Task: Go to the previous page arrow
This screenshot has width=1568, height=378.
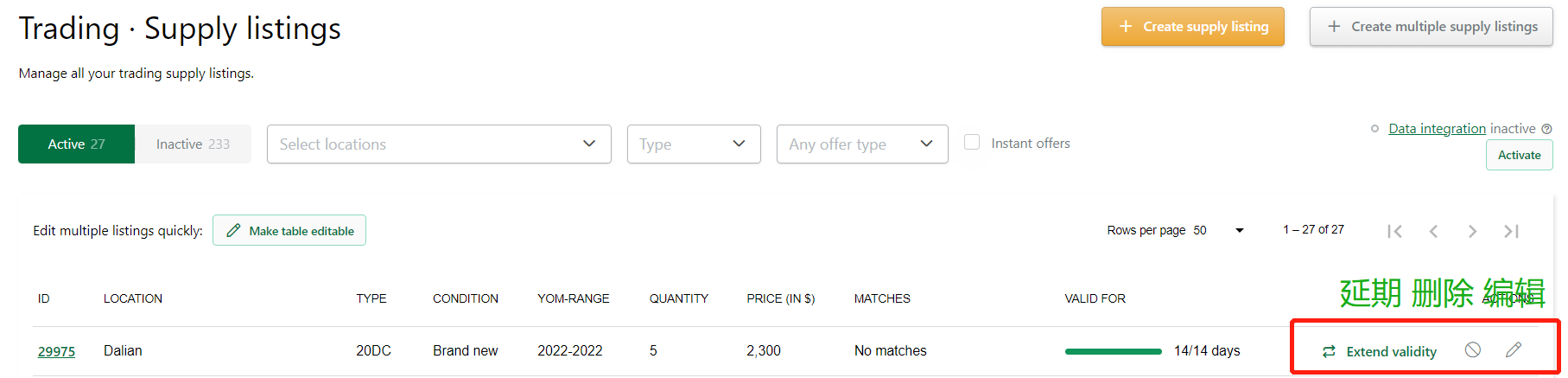Action: click(1433, 231)
